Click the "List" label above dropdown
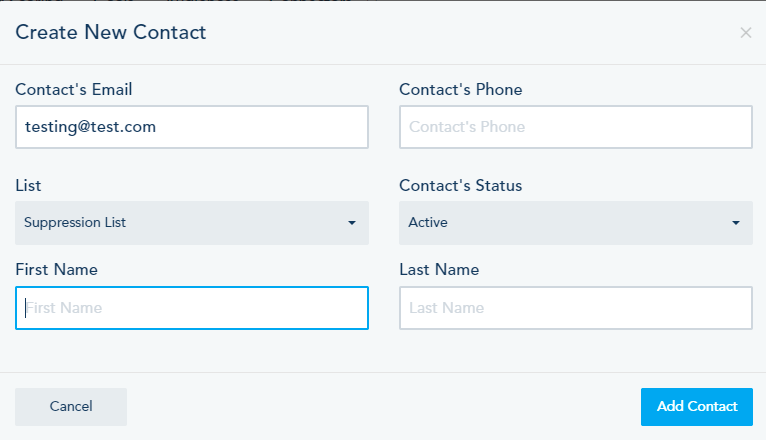This screenshot has width=766, height=440. [x=28, y=186]
